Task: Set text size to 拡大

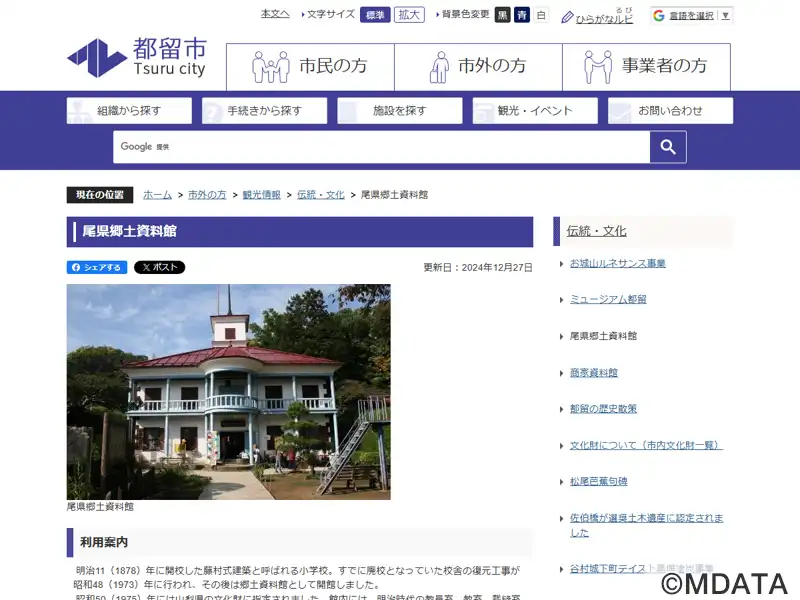Action: click(x=409, y=15)
